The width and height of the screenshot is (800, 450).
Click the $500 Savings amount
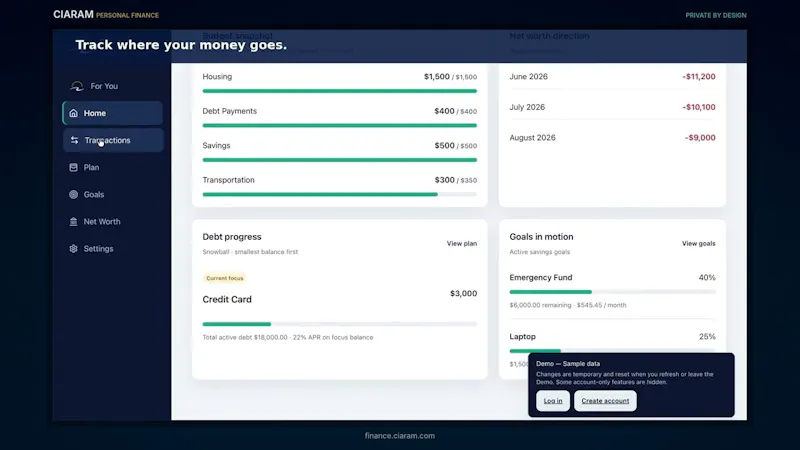(x=444, y=145)
